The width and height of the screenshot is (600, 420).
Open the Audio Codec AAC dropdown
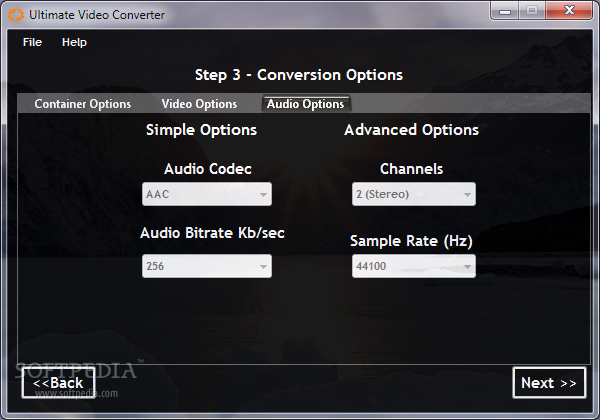[207, 194]
